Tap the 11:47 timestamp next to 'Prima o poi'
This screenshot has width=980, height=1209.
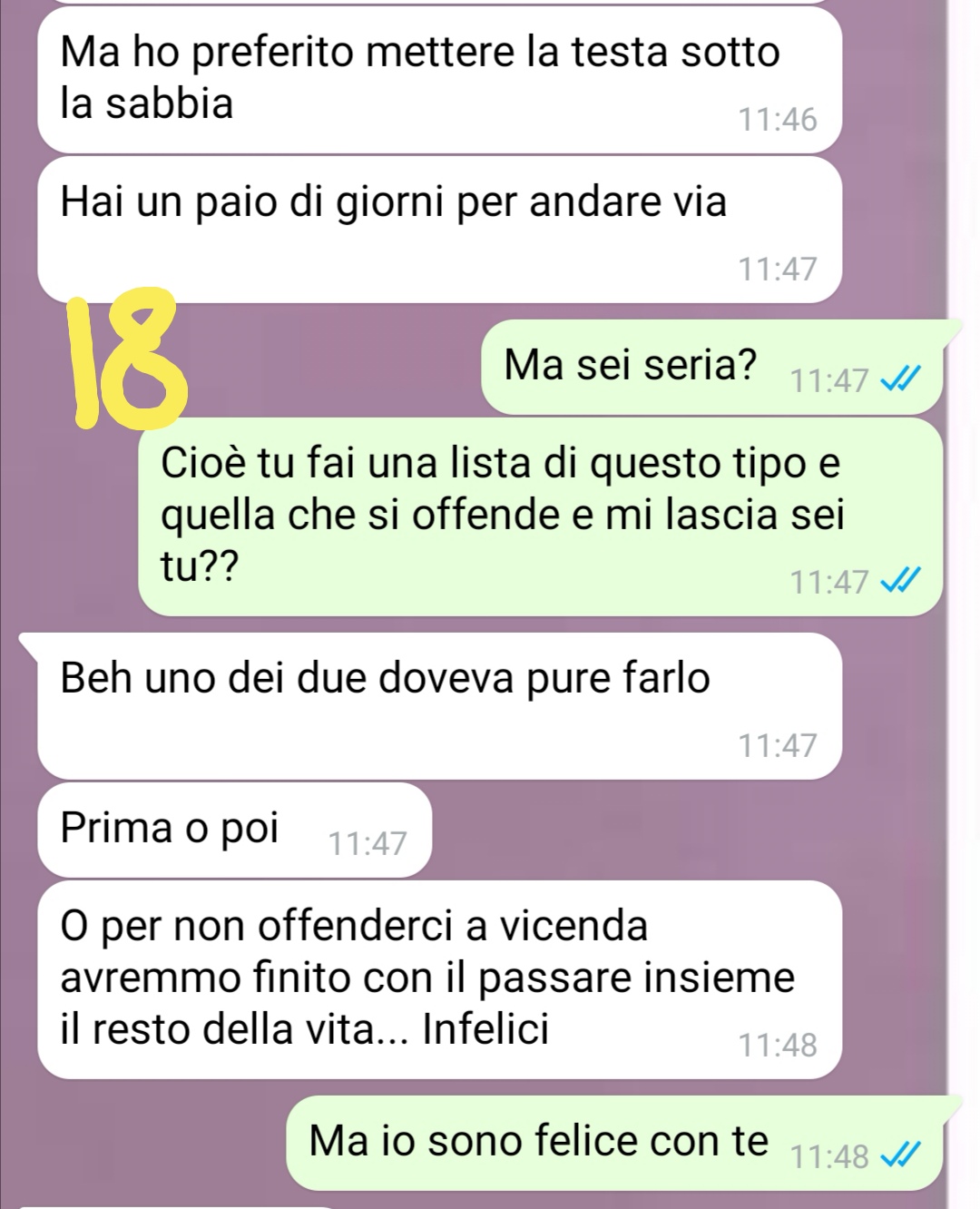pyautogui.click(x=367, y=844)
